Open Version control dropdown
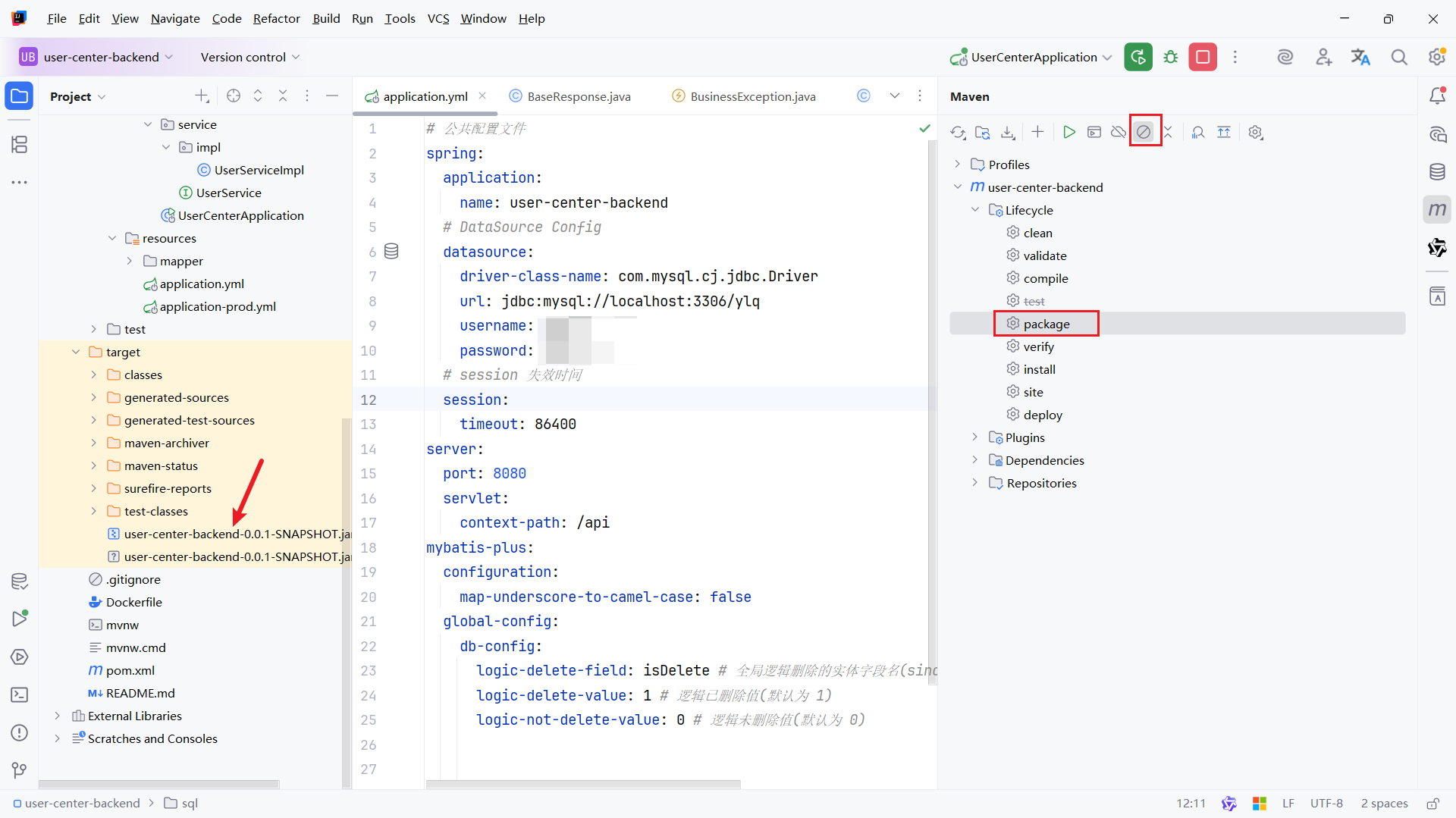The width and height of the screenshot is (1456, 818). [x=250, y=57]
